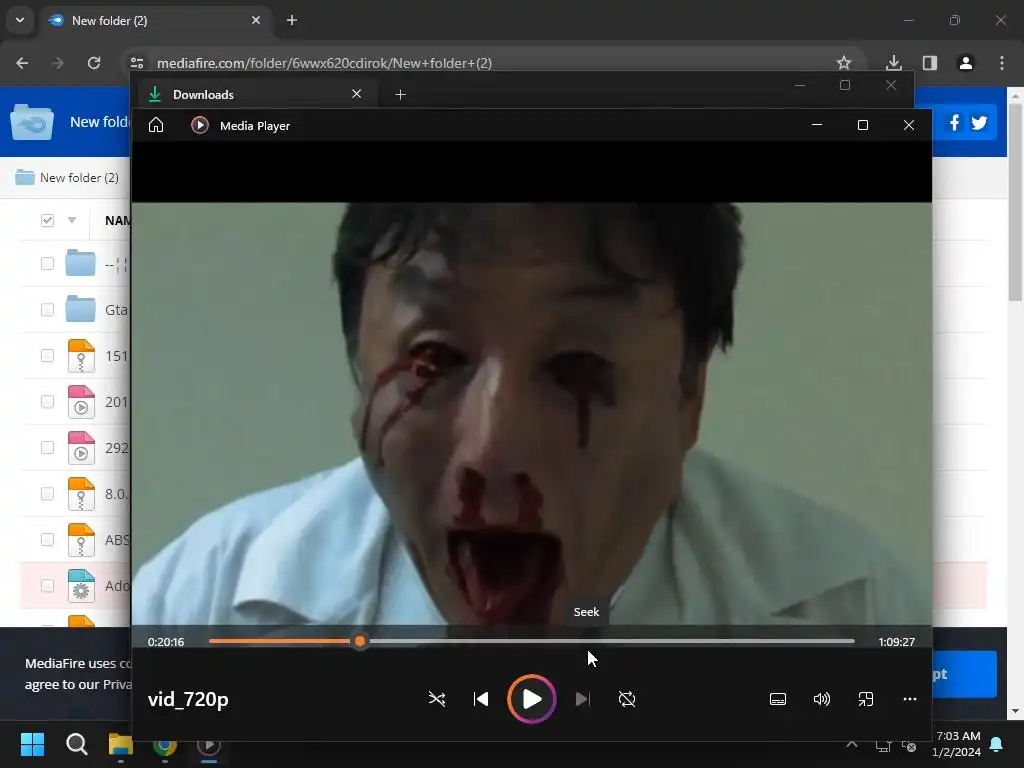Click the MediaFire URL address bar

[325, 63]
